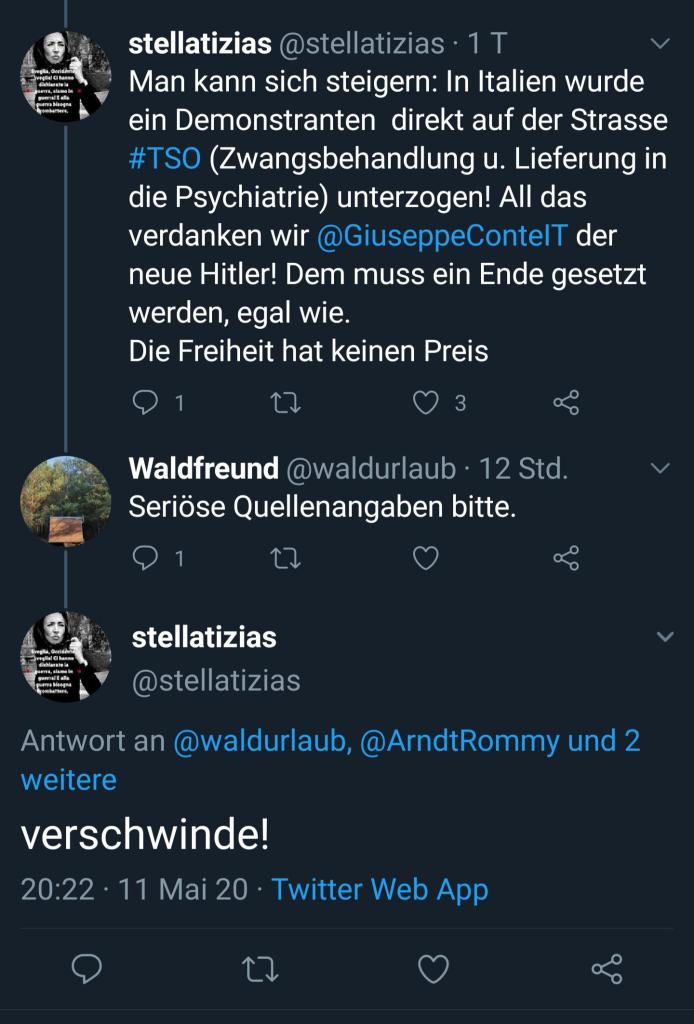Reply to stellatizias's first tweet
694x1024 pixels.
[146, 403]
